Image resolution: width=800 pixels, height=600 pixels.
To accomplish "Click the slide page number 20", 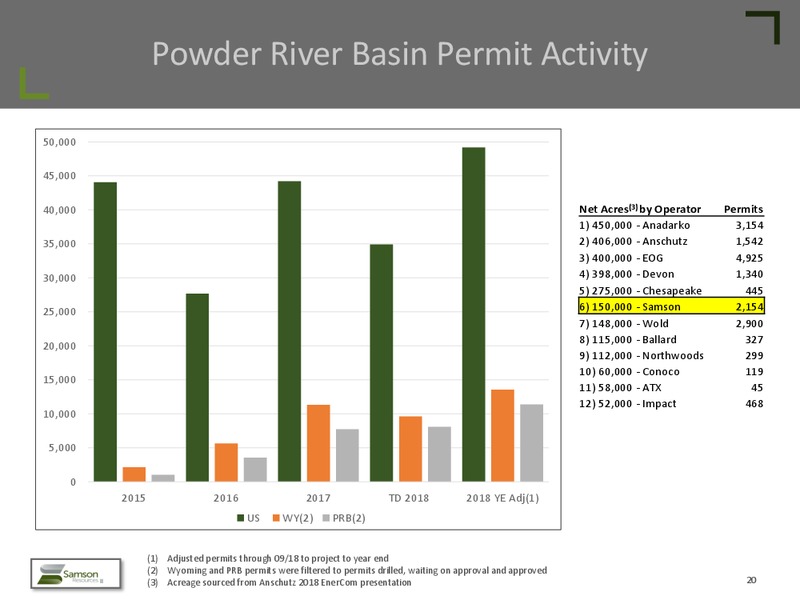I will 751,580.
